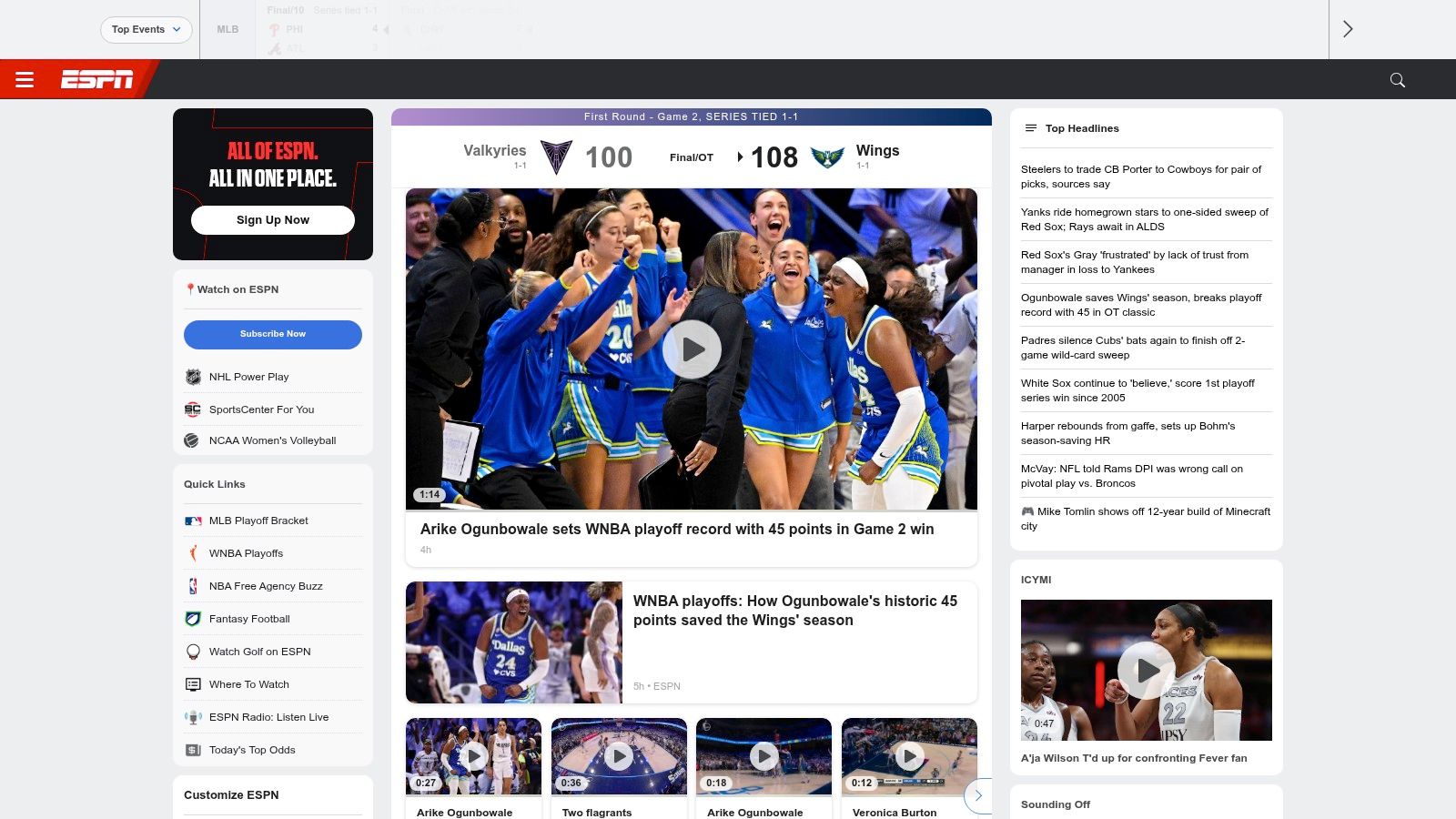
Task: Open Ogunbowale saves Wings' season headline
Action: (x=1141, y=305)
